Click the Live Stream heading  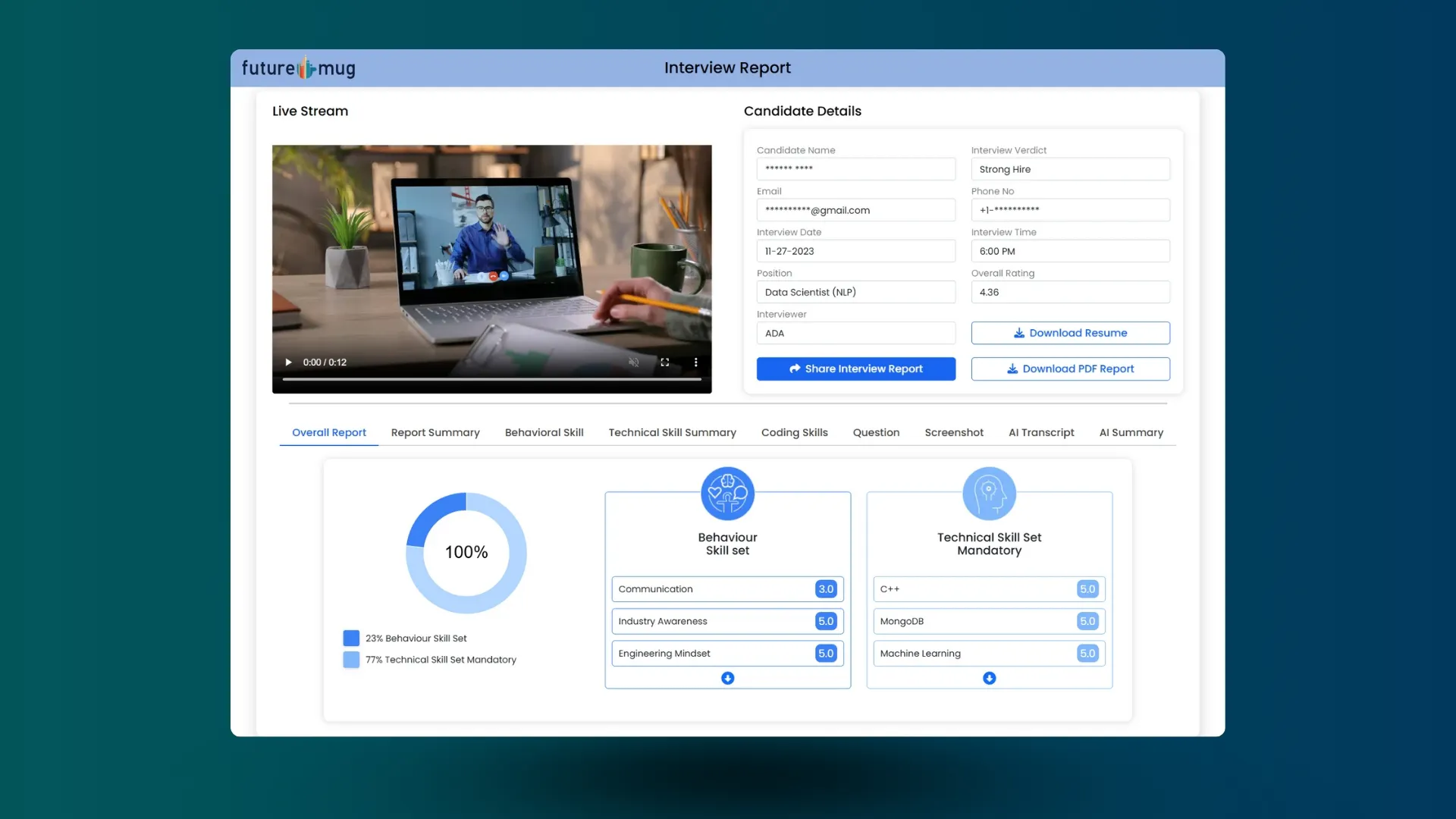coord(310,111)
